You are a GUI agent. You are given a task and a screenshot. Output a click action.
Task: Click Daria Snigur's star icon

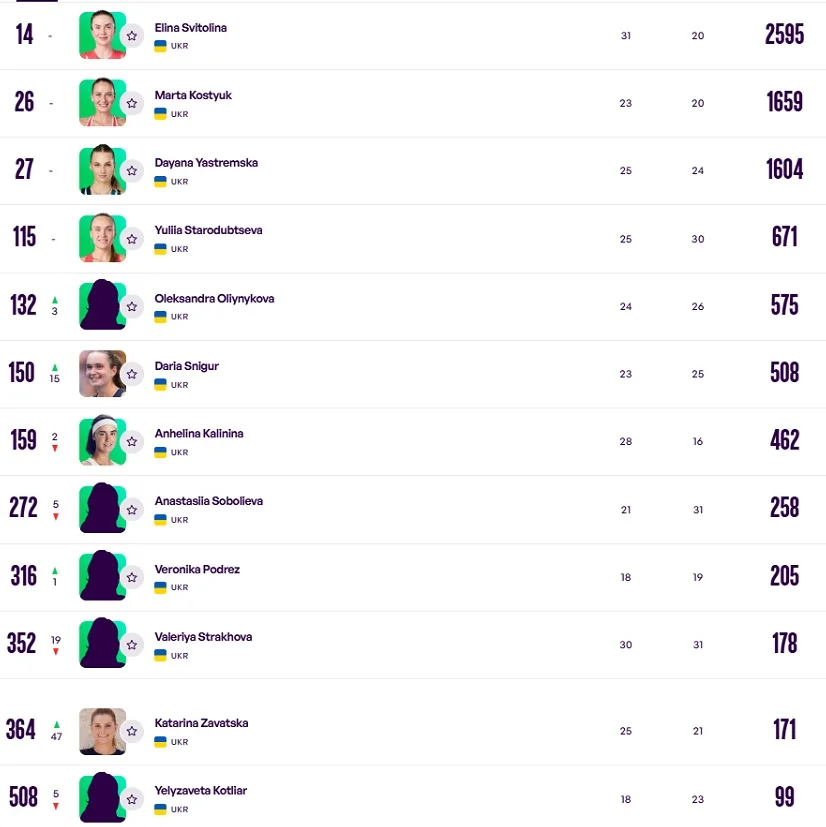coord(132,374)
